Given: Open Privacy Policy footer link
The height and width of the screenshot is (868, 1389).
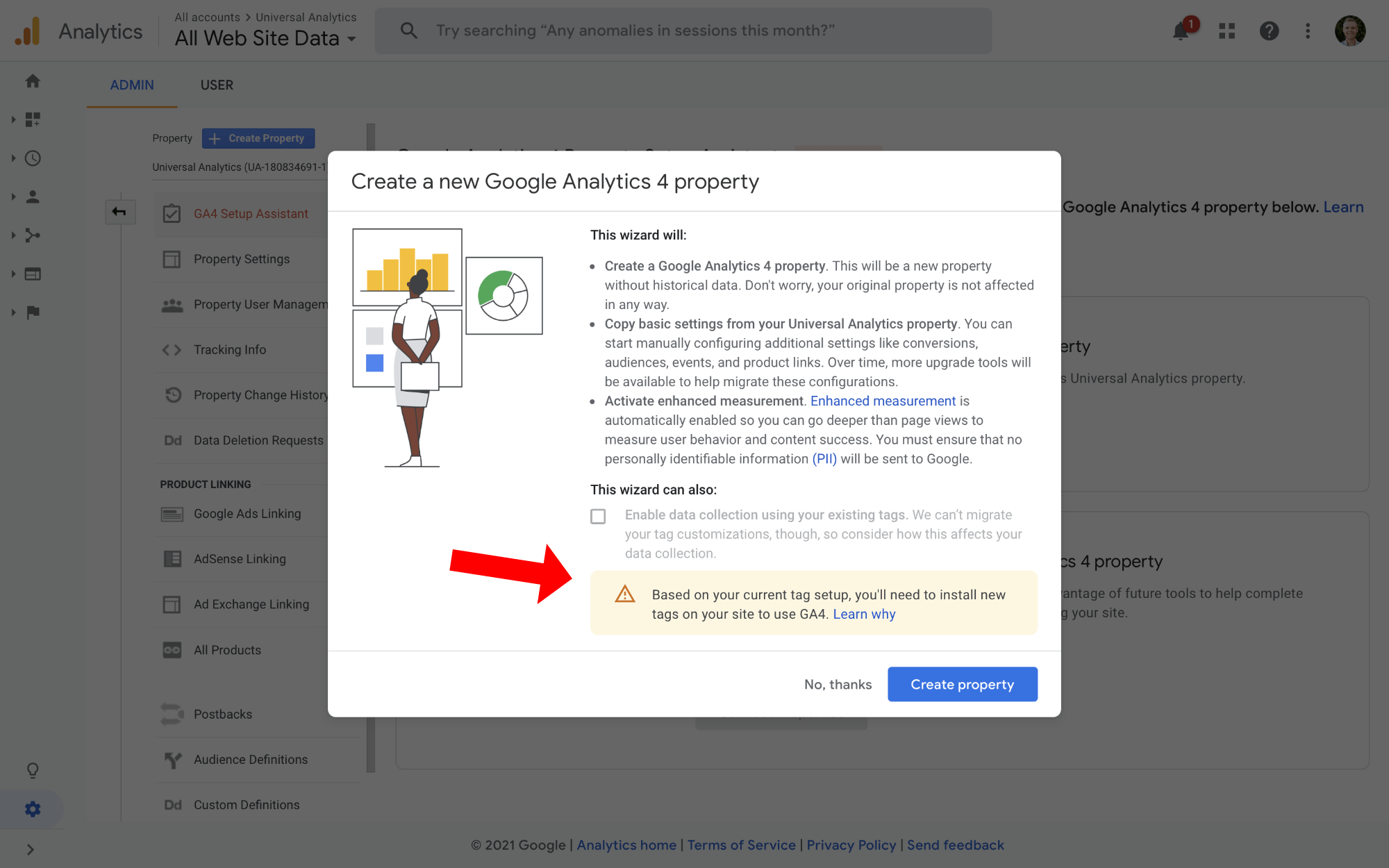Looking at the screenshot, I should (x=851, y=845).
